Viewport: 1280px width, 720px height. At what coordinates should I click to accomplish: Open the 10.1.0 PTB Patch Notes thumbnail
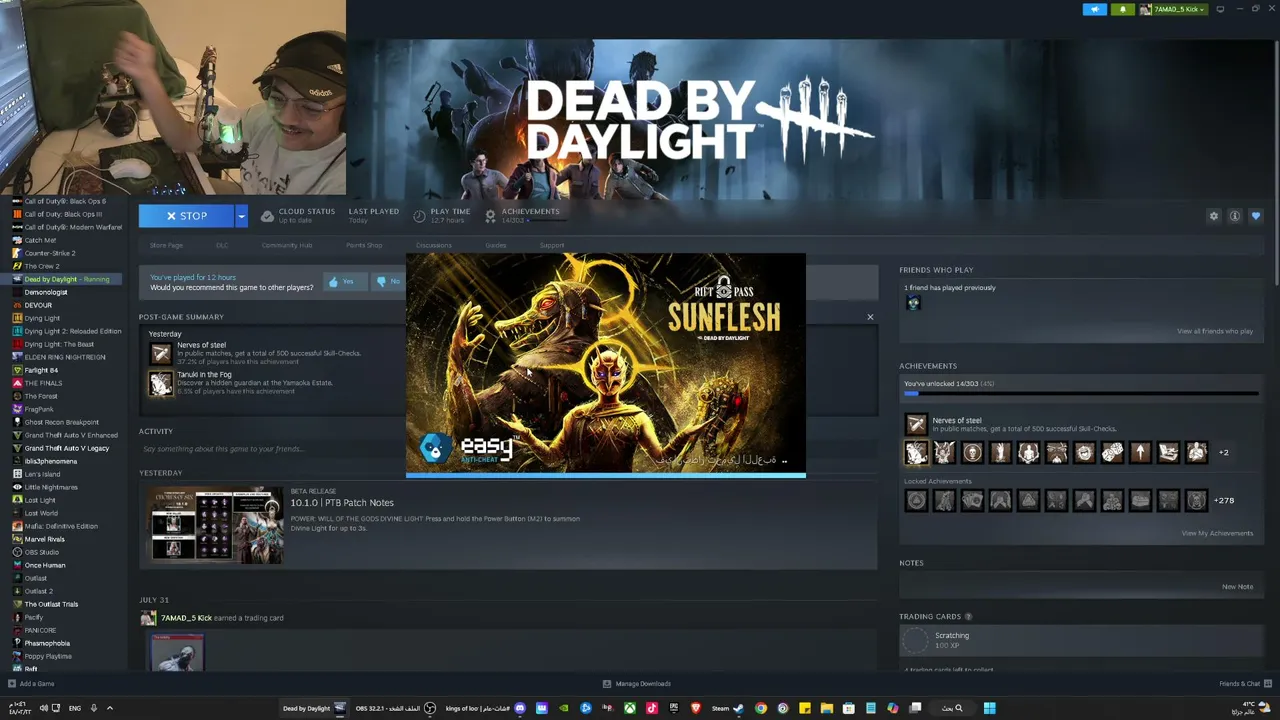point(217,525)
